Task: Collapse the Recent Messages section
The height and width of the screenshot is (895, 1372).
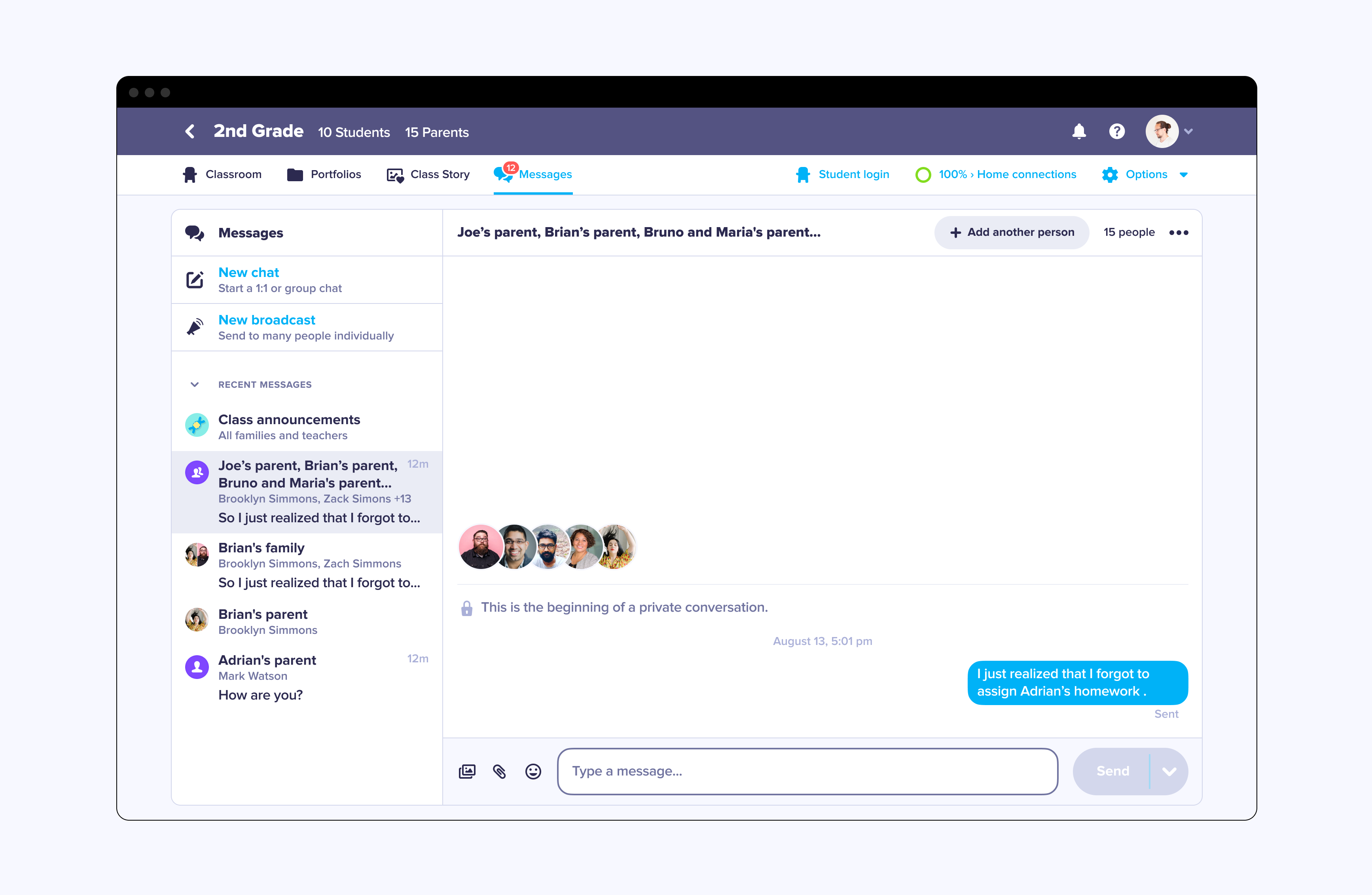Action: [195, 385]
